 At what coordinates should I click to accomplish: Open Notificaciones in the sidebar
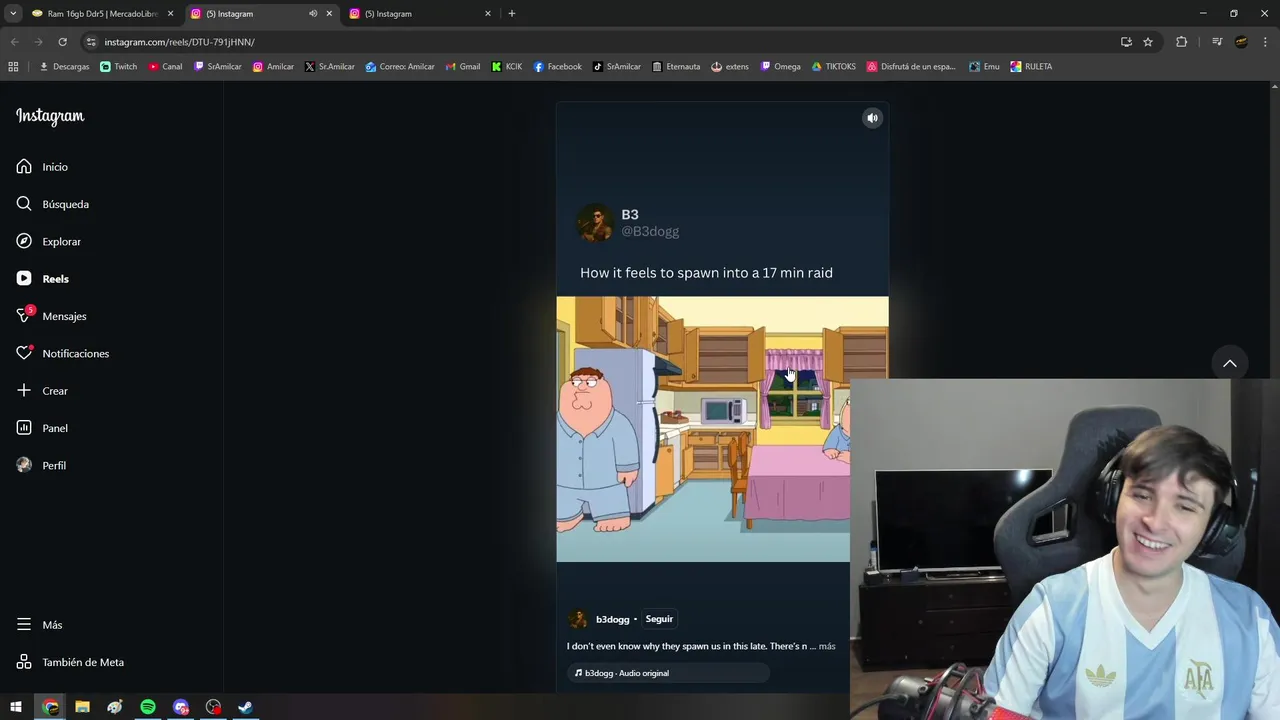(x=62, y=354)
